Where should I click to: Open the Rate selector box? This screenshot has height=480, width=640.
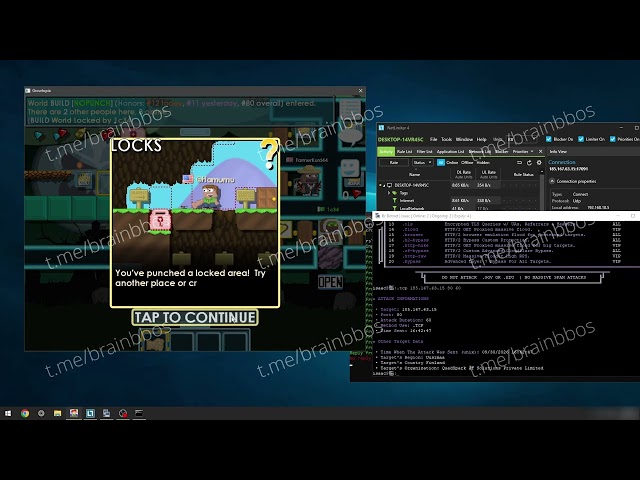tap(393, 162)
